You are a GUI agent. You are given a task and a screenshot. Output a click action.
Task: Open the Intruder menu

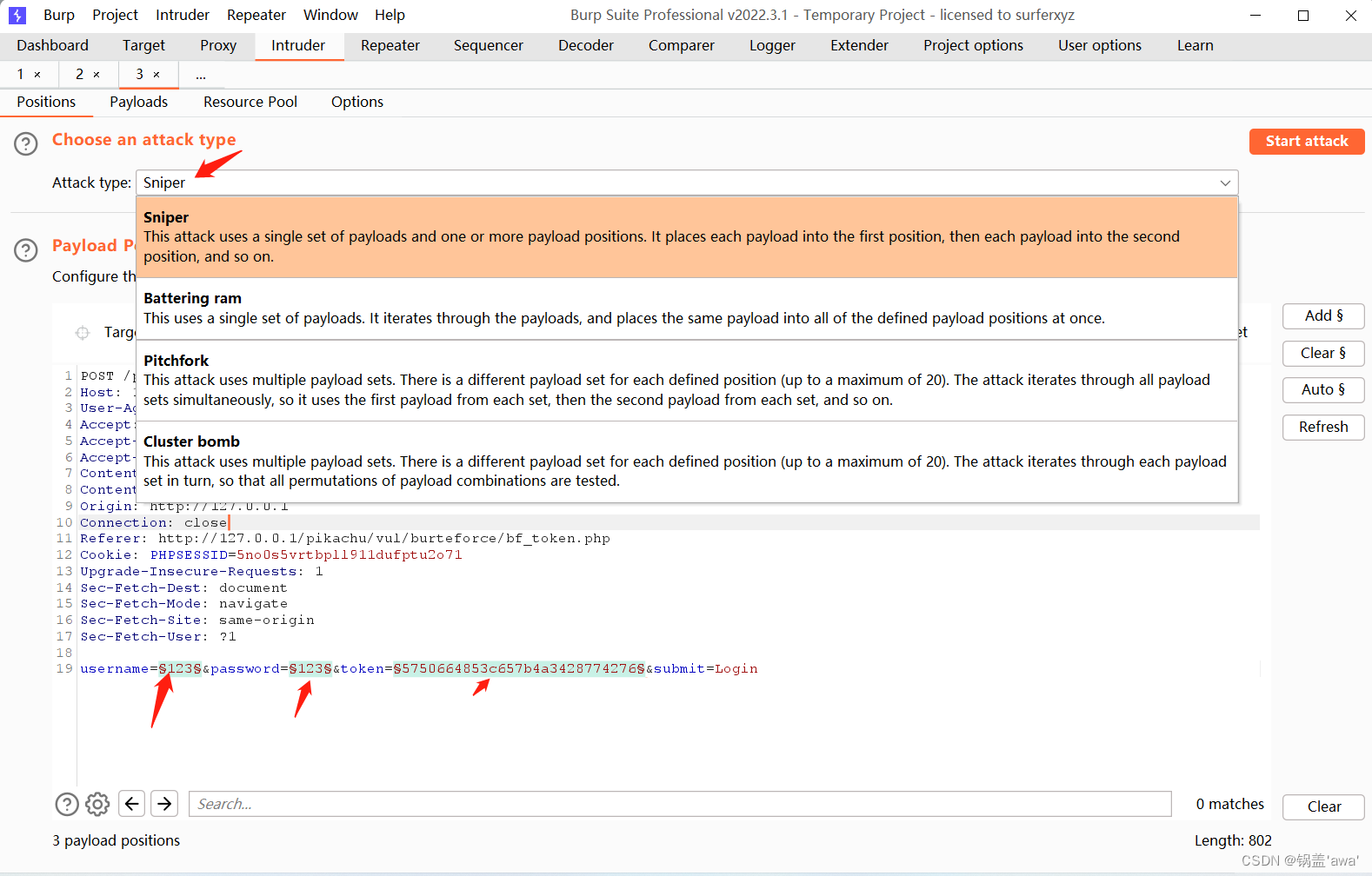point(183,15)
